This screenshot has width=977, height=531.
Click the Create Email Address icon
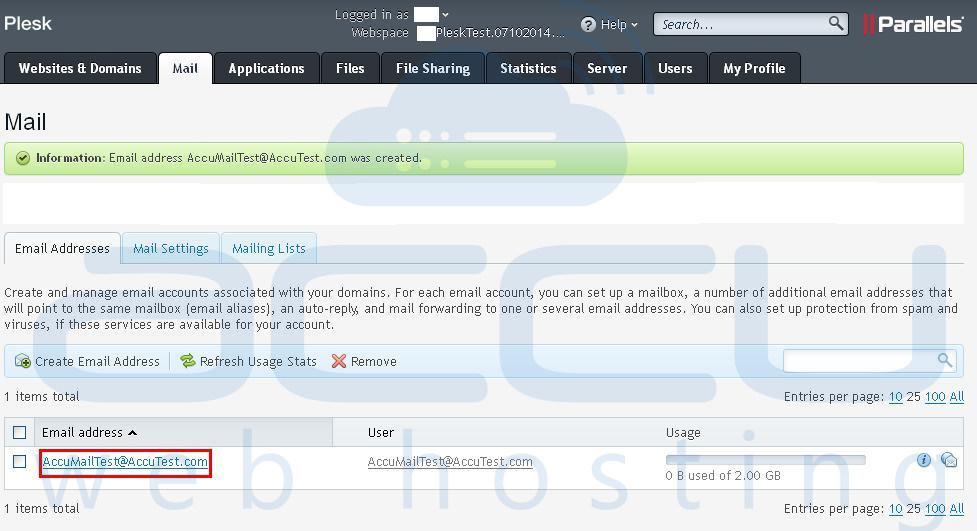tap(23, 361)
